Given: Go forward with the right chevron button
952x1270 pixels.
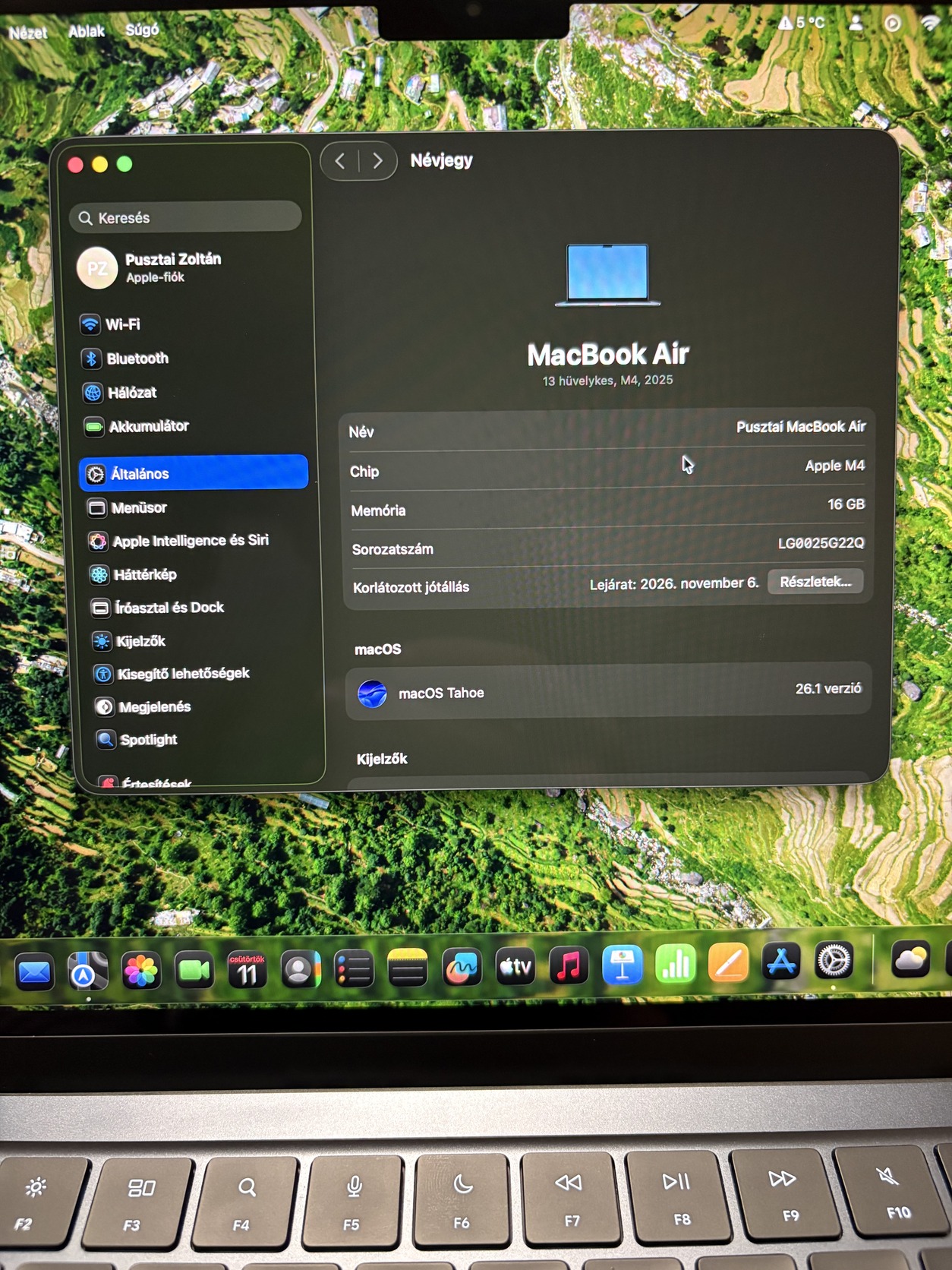Looking at the screenshot, I should 377,161.
